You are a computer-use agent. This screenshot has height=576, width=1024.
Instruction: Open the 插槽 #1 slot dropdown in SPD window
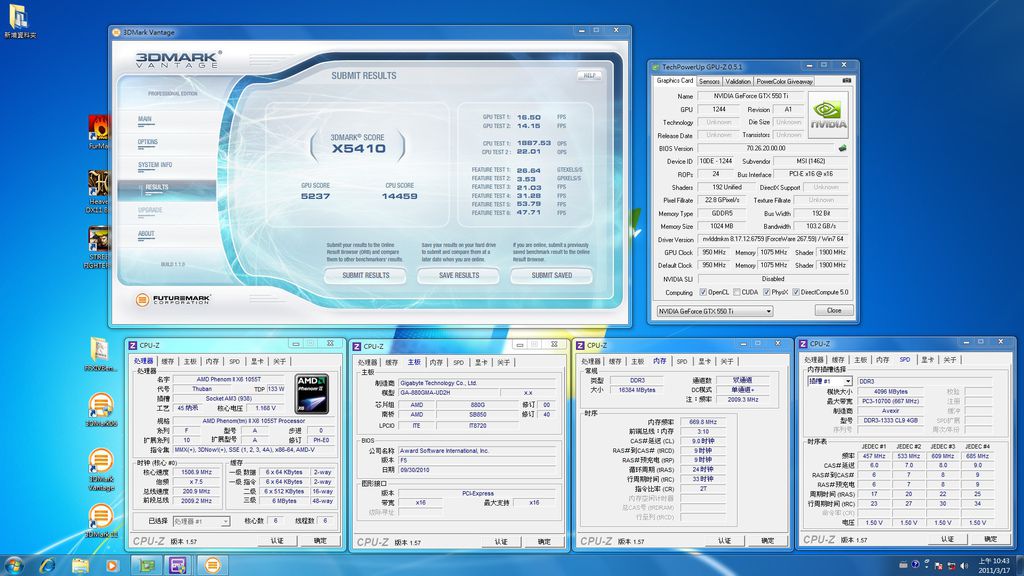click(829, 381)
